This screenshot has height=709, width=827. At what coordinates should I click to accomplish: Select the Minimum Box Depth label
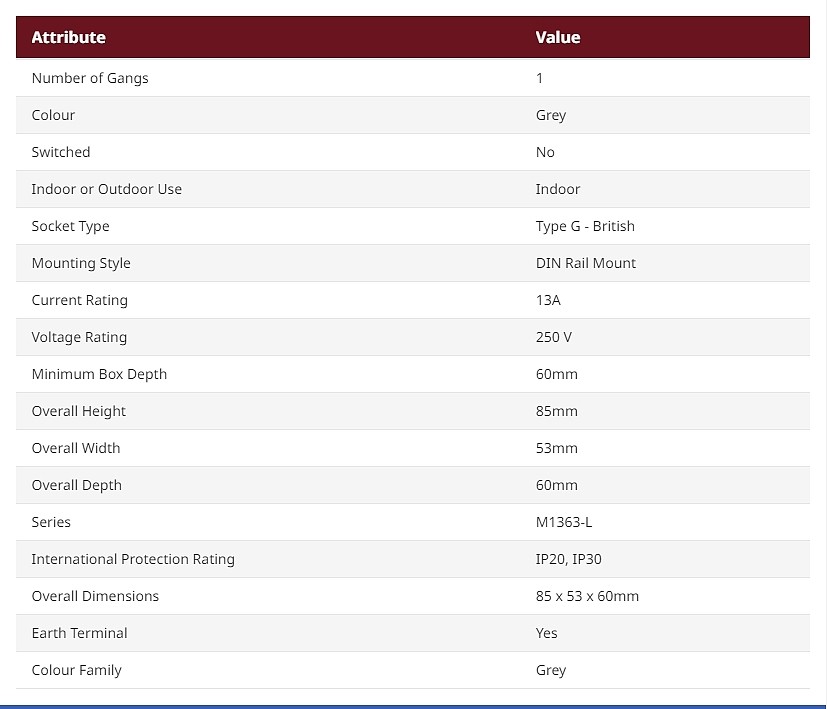(99, 373)
